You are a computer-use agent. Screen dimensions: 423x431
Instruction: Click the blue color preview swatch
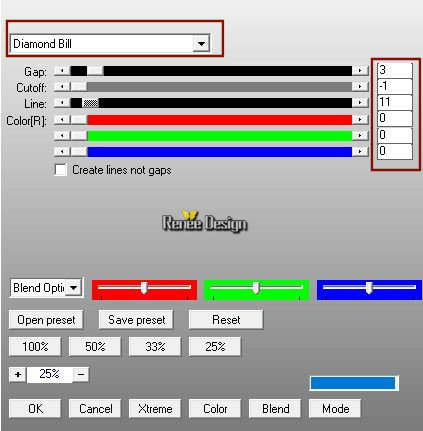[x=354, y=383]
